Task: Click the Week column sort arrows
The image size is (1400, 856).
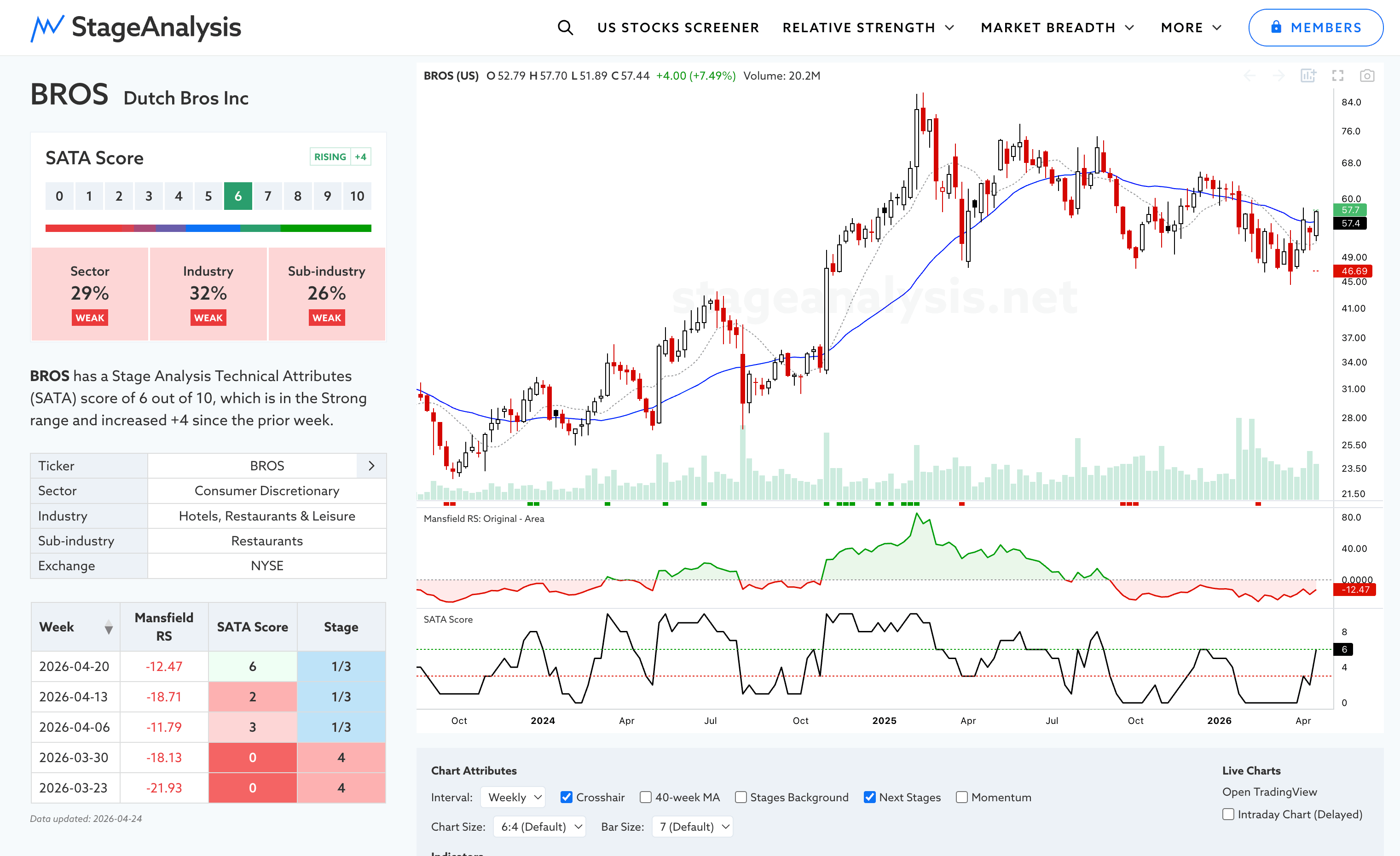Action: pyautogui.click(x=109, y=627)
